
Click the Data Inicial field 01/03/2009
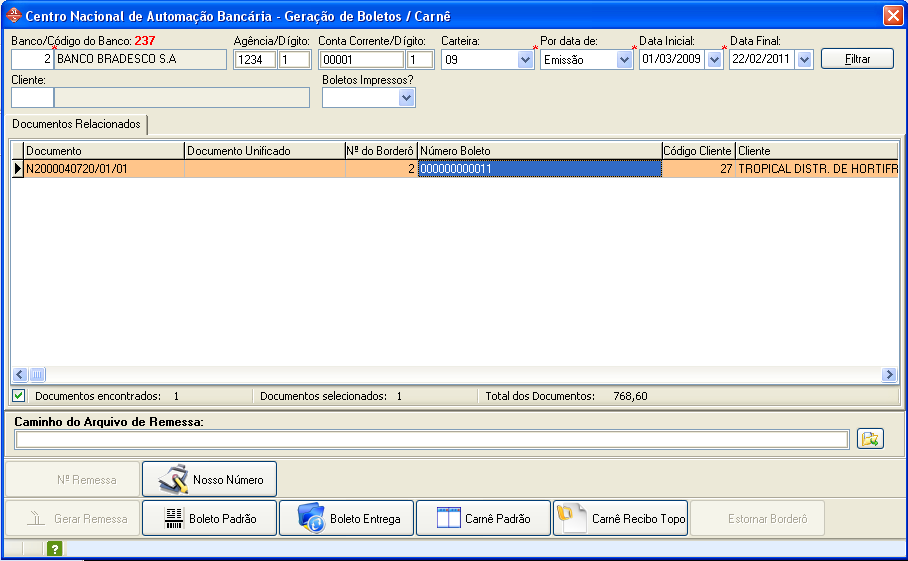pyautogui.click(x=672, y=60)
